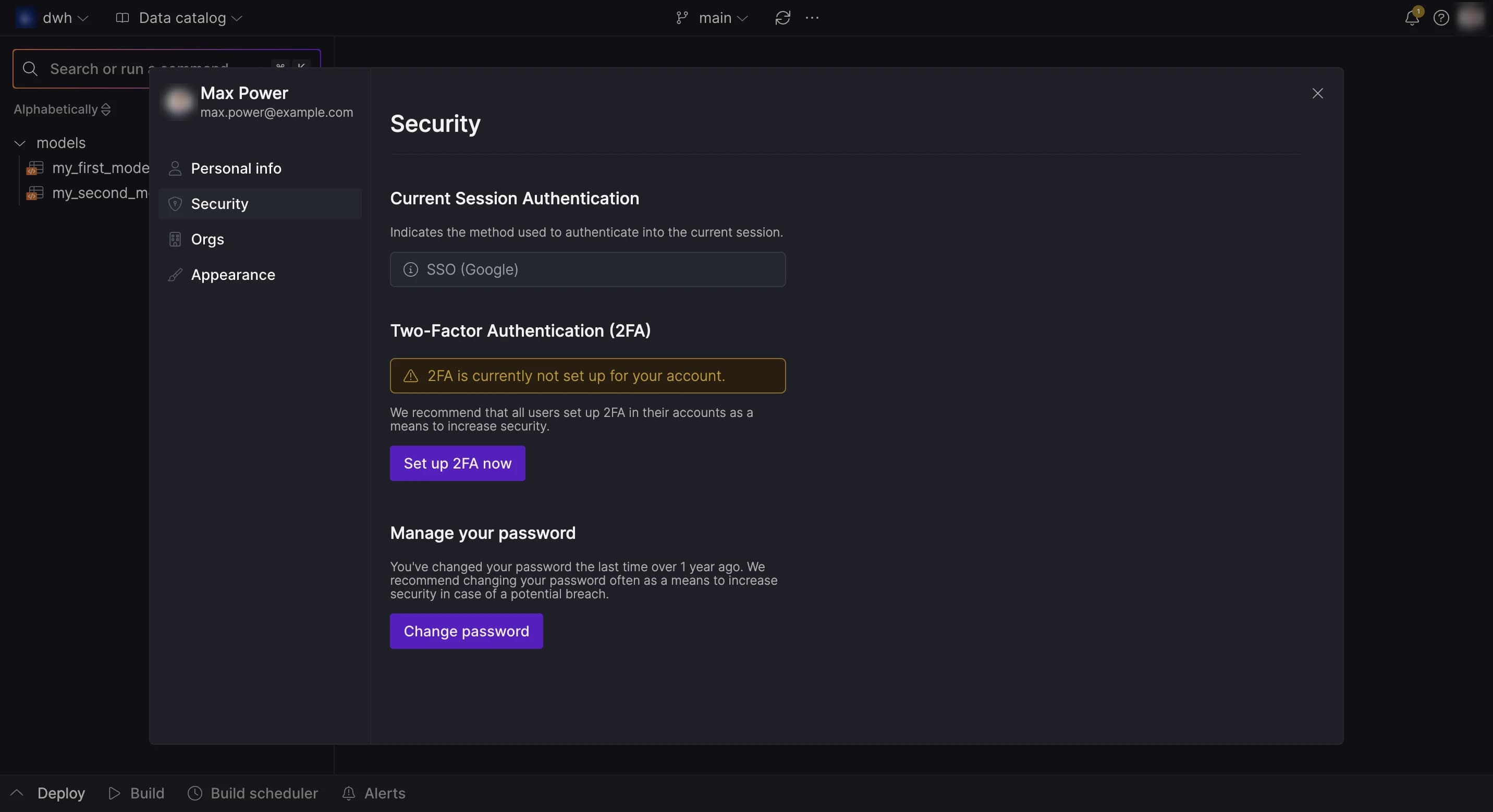Click Deploy in bottom bar

tap(61, 793)
